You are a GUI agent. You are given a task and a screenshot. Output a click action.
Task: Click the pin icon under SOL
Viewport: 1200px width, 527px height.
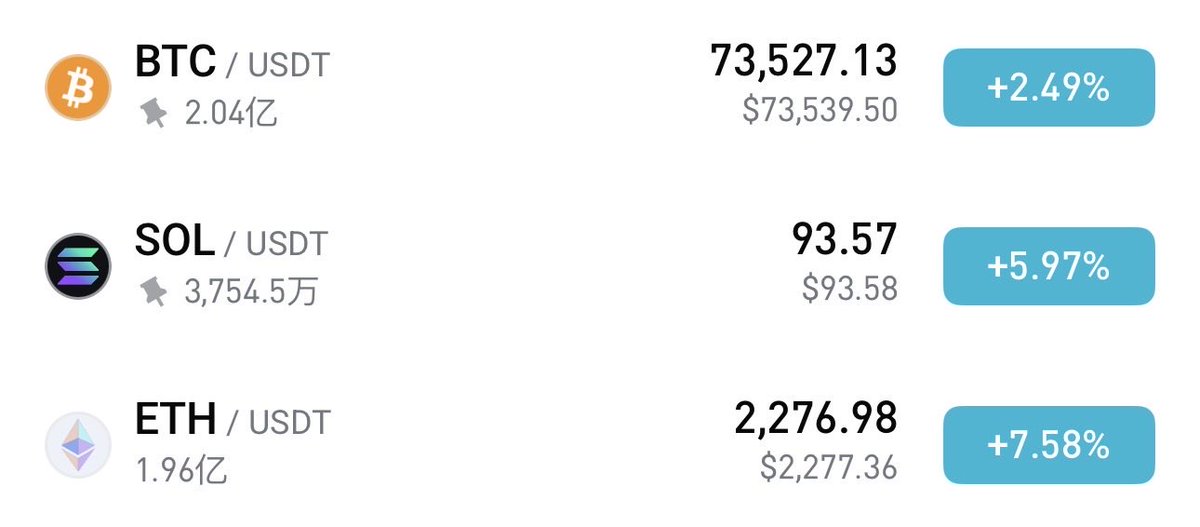click(x=153, y=292)
